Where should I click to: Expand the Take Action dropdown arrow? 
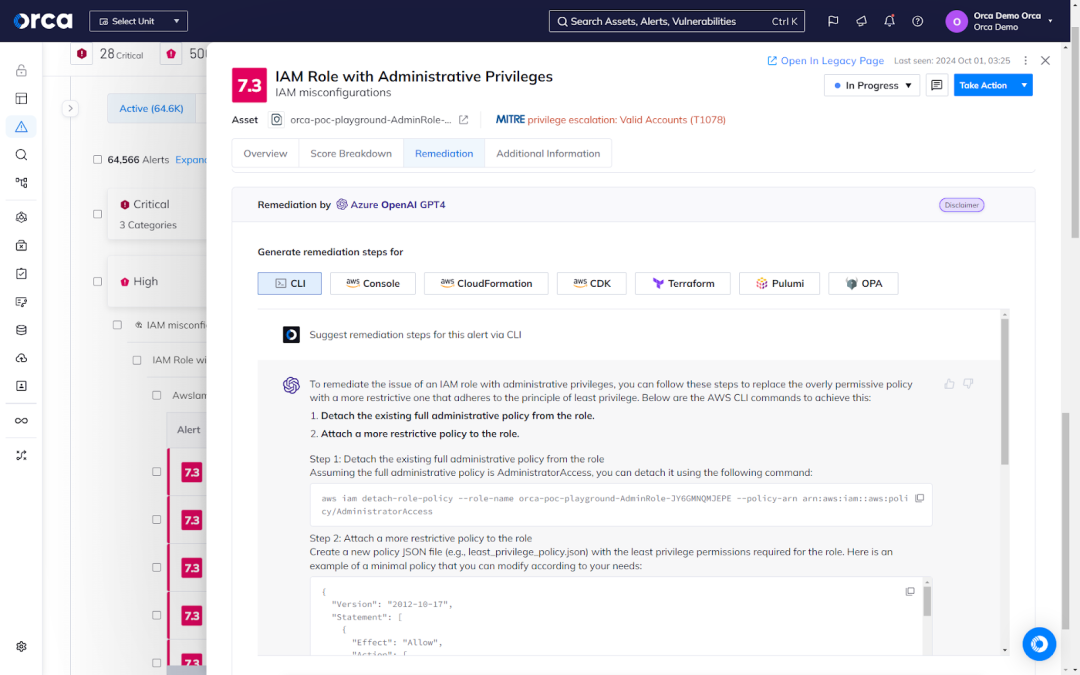pyautogui.click(x=1024, y=85)
